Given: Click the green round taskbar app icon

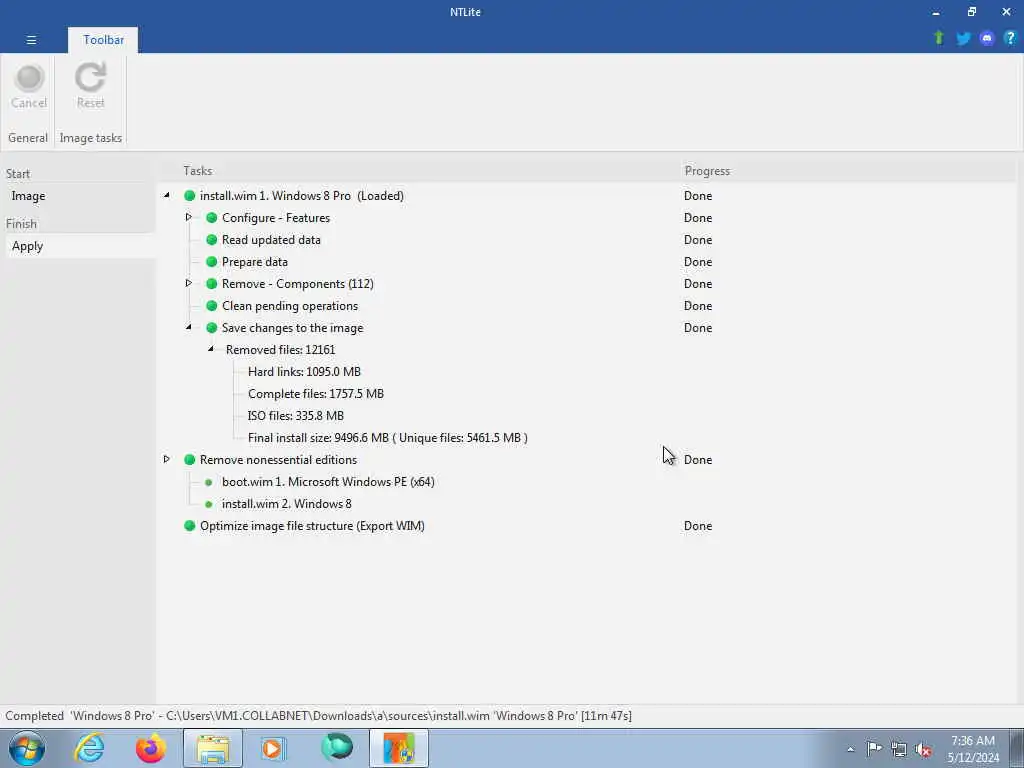Looking at the screenshot, I should tap(337, 748).
